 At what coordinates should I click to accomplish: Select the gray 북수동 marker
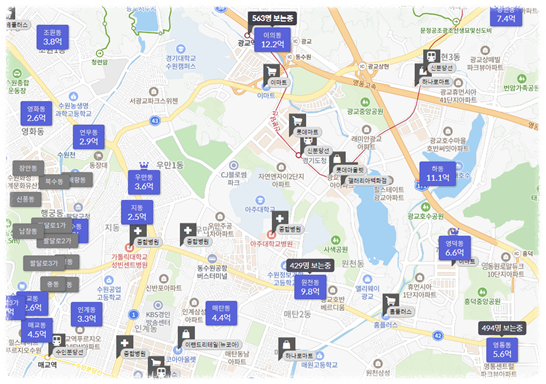[54, 182]
